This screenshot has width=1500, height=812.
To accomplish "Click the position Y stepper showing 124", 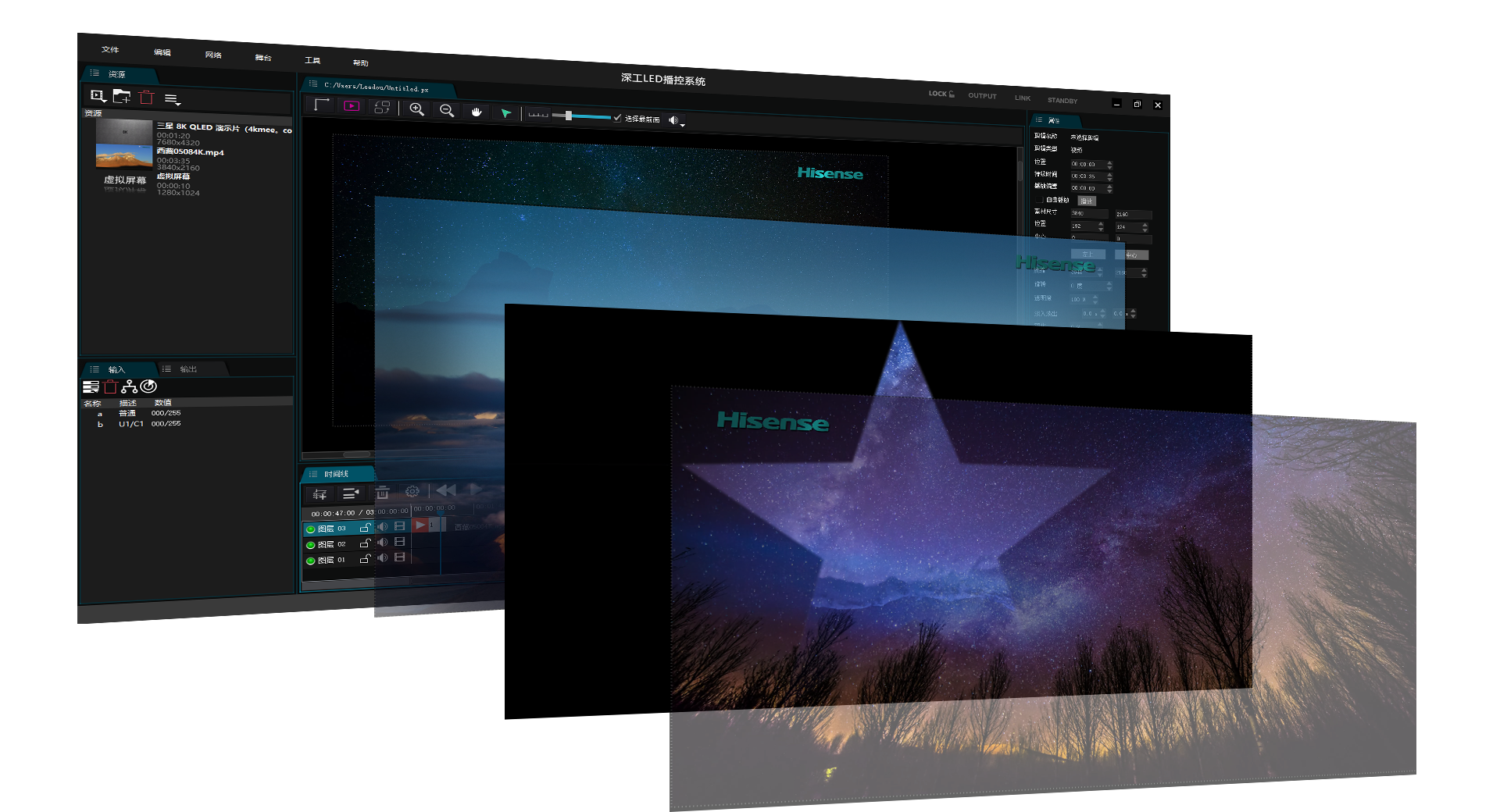I will pyautogui.click(x=1145, y=227).
